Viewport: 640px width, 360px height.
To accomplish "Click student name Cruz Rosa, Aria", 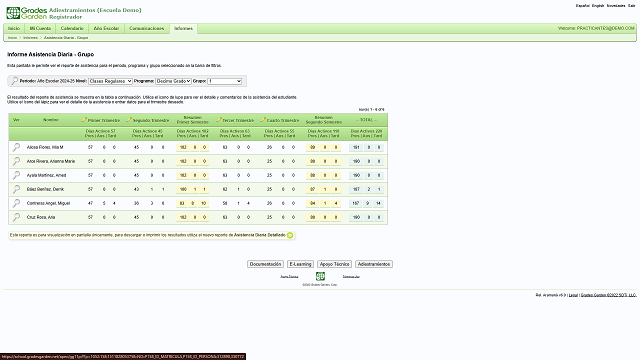I will click(x=41, y=217).
